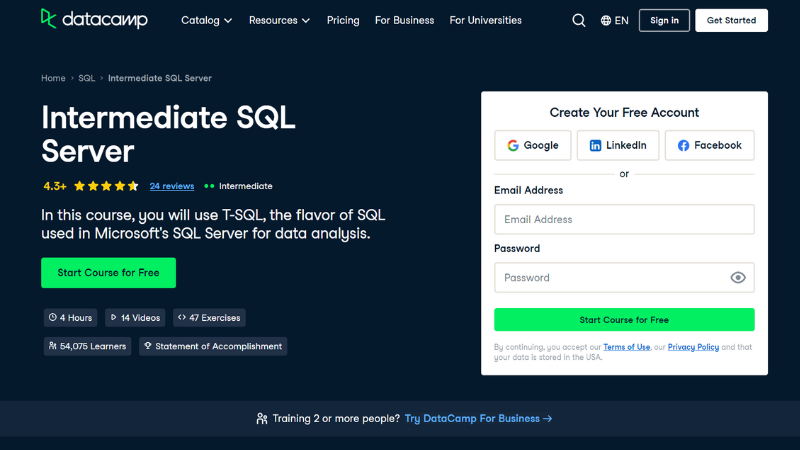Click the people icon beside Training text

click(262, 418)
